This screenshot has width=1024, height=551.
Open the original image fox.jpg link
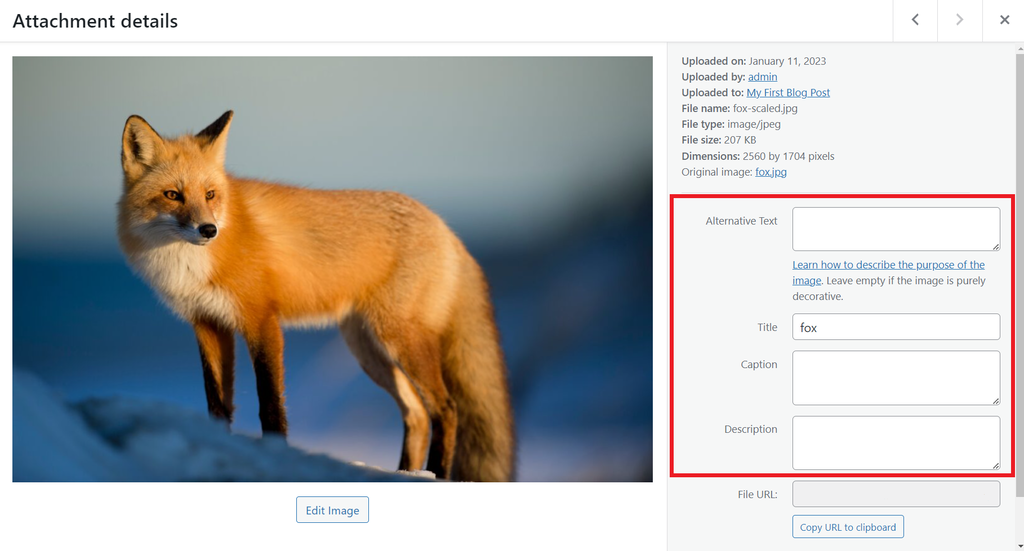(x=771, y=172)
